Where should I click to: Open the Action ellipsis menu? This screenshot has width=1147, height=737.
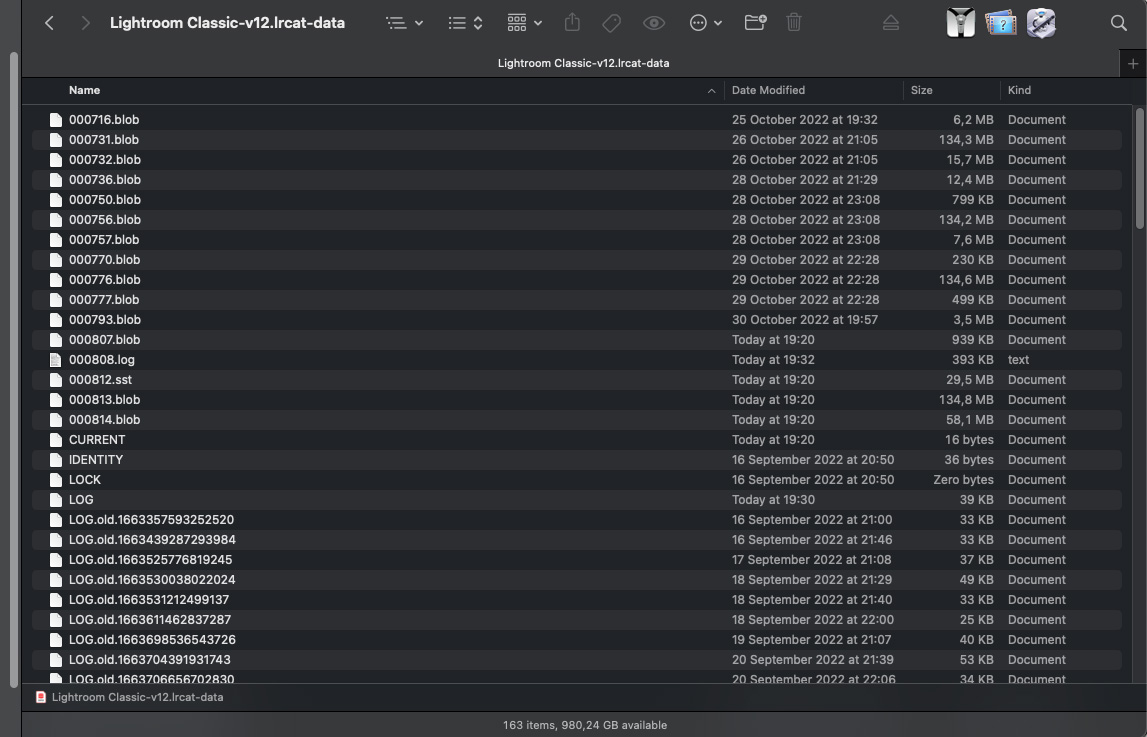(705, 23)
